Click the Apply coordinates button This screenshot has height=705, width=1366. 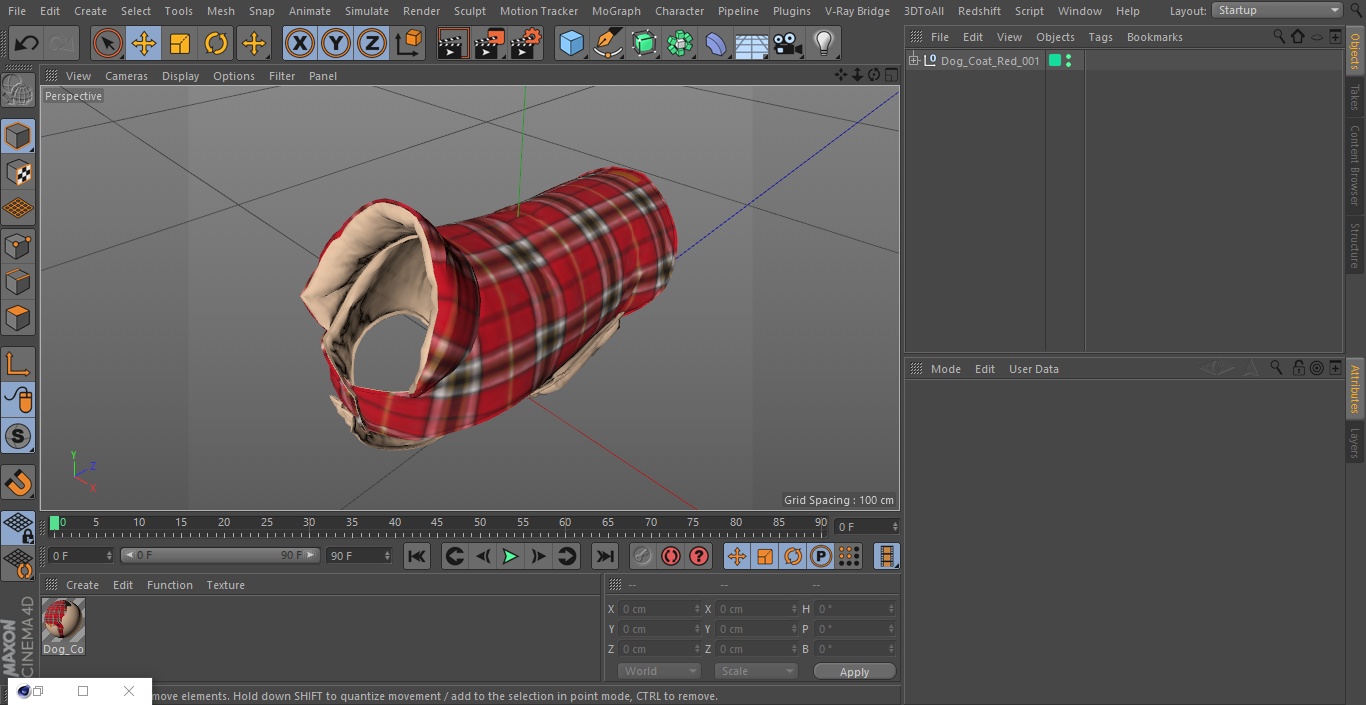click(x=854, y=671)
